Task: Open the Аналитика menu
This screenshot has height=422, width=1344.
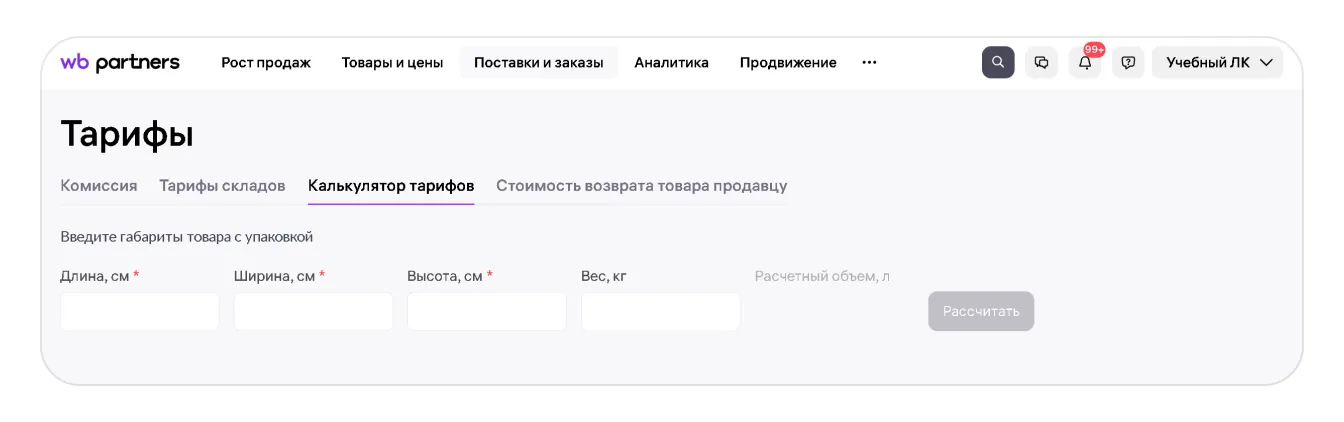Action: coord(671,62)
